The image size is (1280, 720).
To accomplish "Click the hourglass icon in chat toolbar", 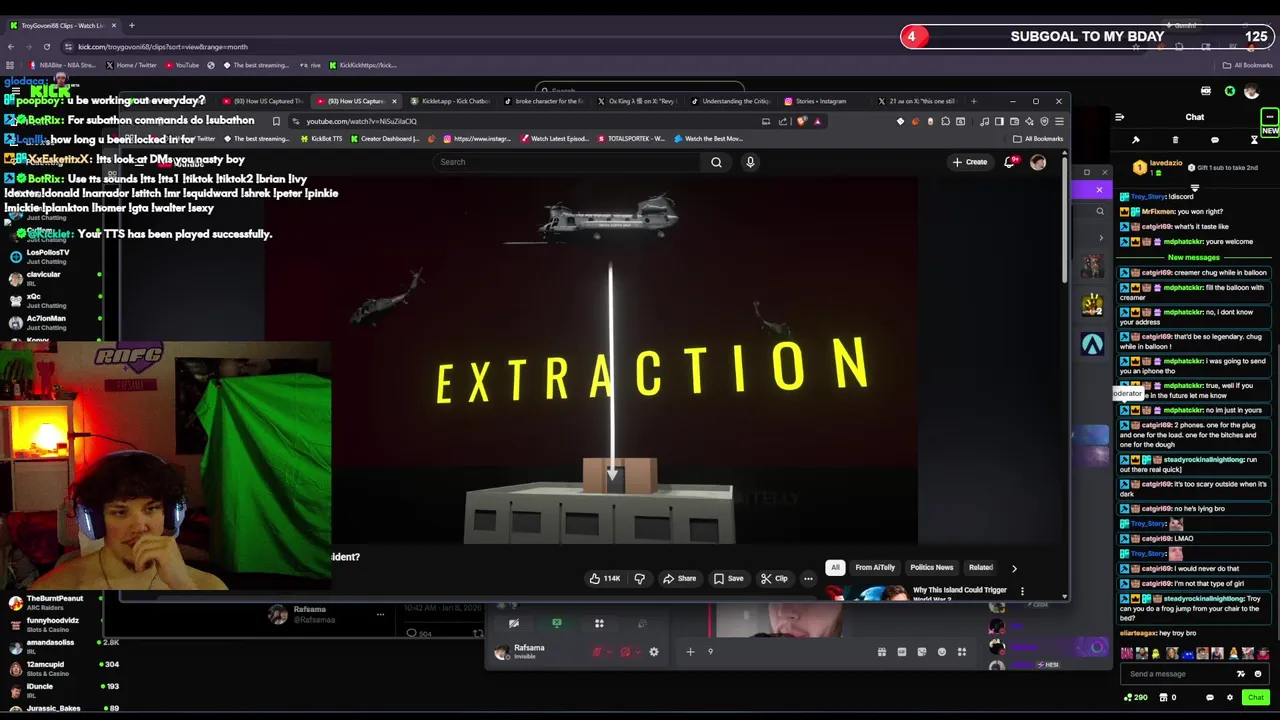I will [1254, 140].
